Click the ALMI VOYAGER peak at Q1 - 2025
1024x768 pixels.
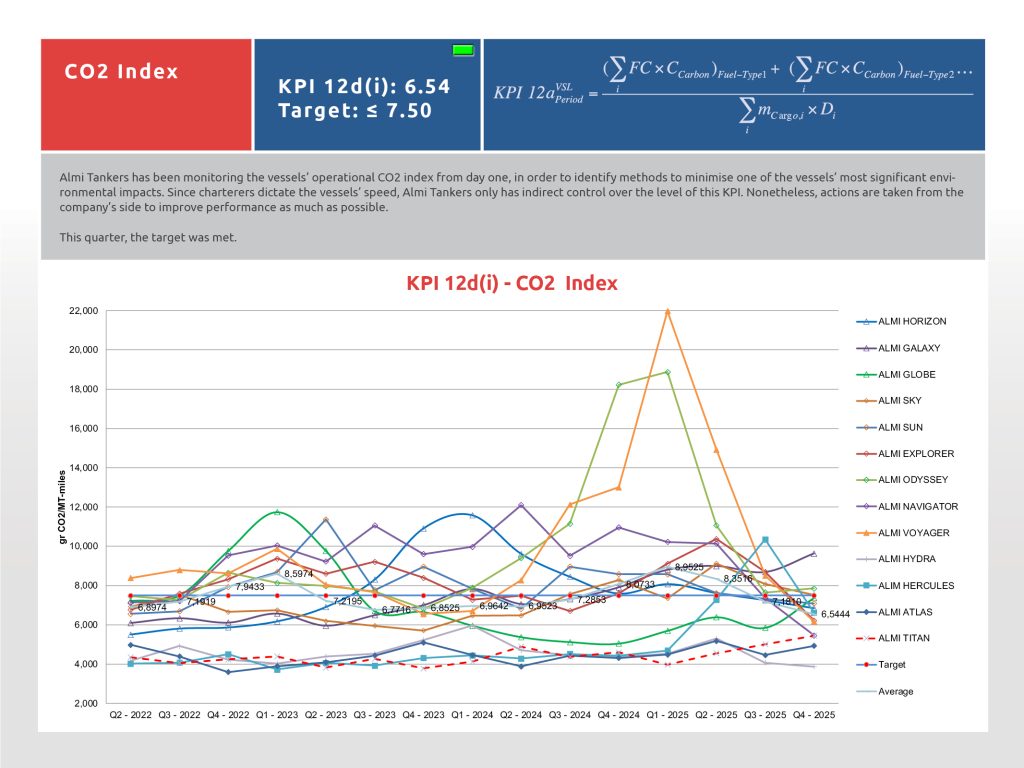coord(667,310)
